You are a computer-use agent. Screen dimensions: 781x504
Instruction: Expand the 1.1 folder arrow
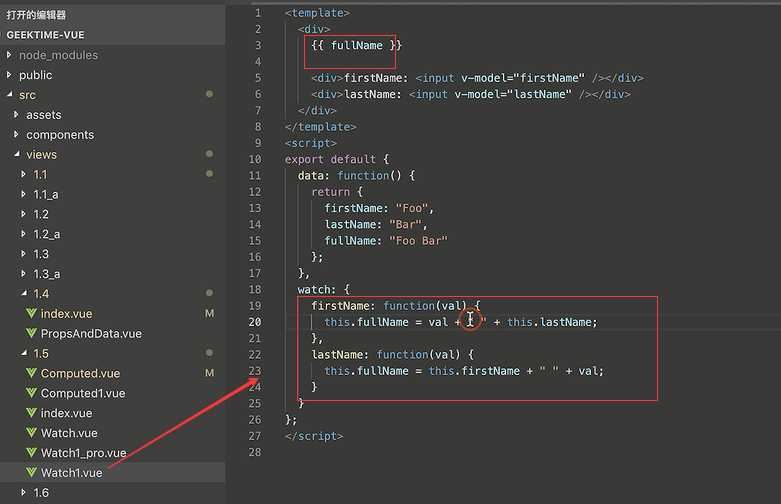click(x=23, y=174)
